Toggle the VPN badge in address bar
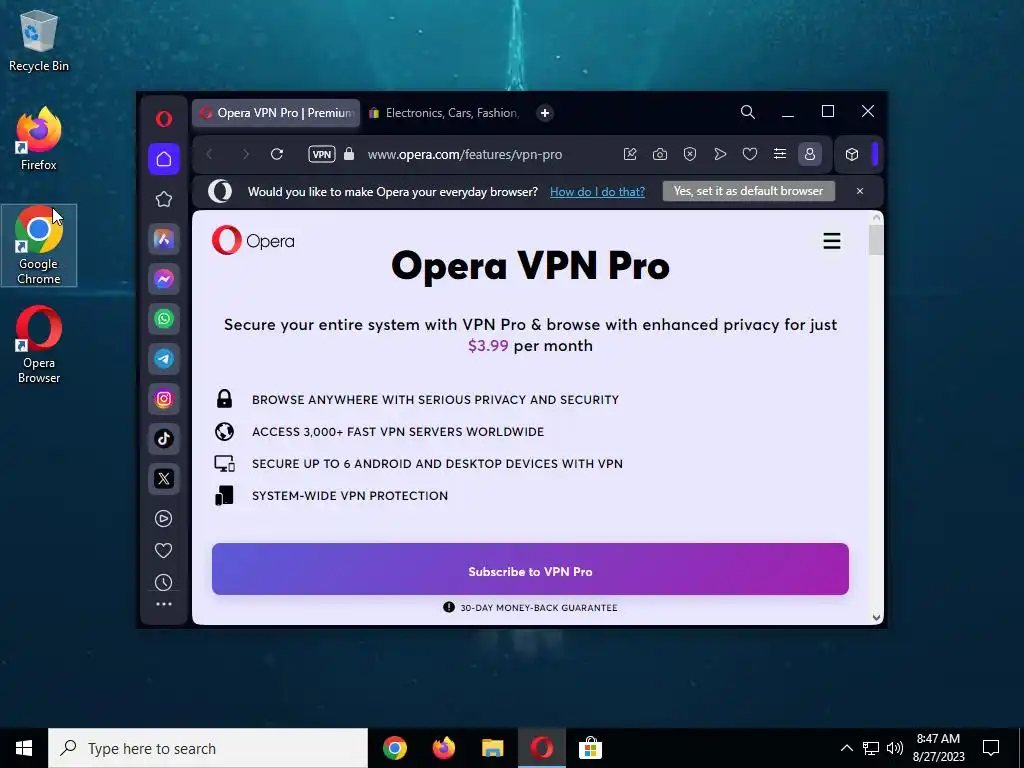The image size is (1024, 768). (x=322, y=154)
